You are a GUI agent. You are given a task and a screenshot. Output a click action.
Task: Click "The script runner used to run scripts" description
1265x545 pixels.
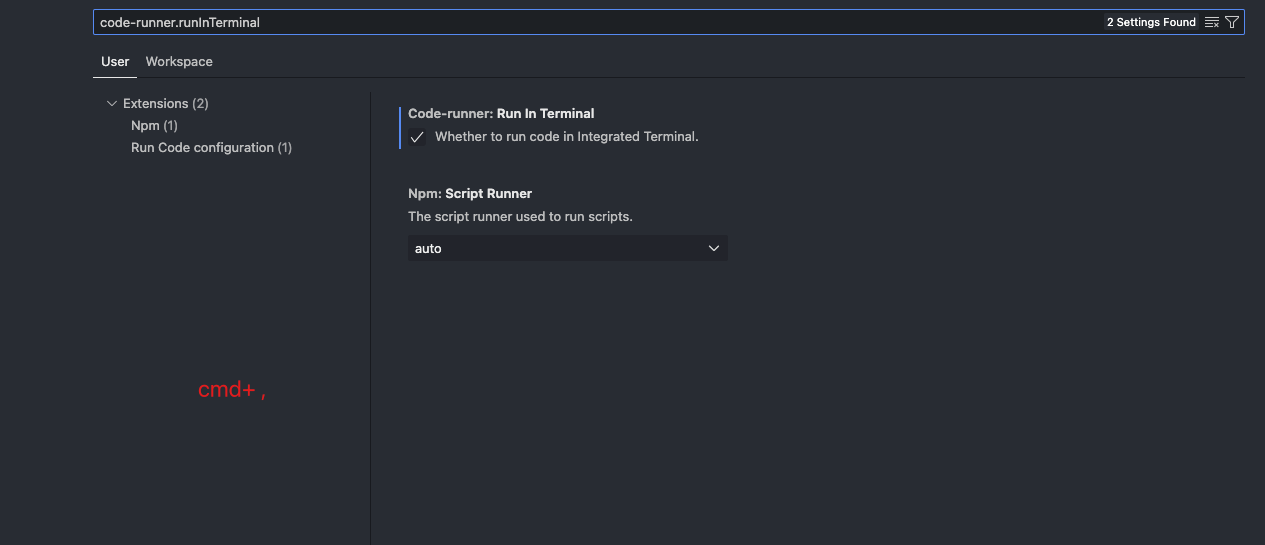520,217
